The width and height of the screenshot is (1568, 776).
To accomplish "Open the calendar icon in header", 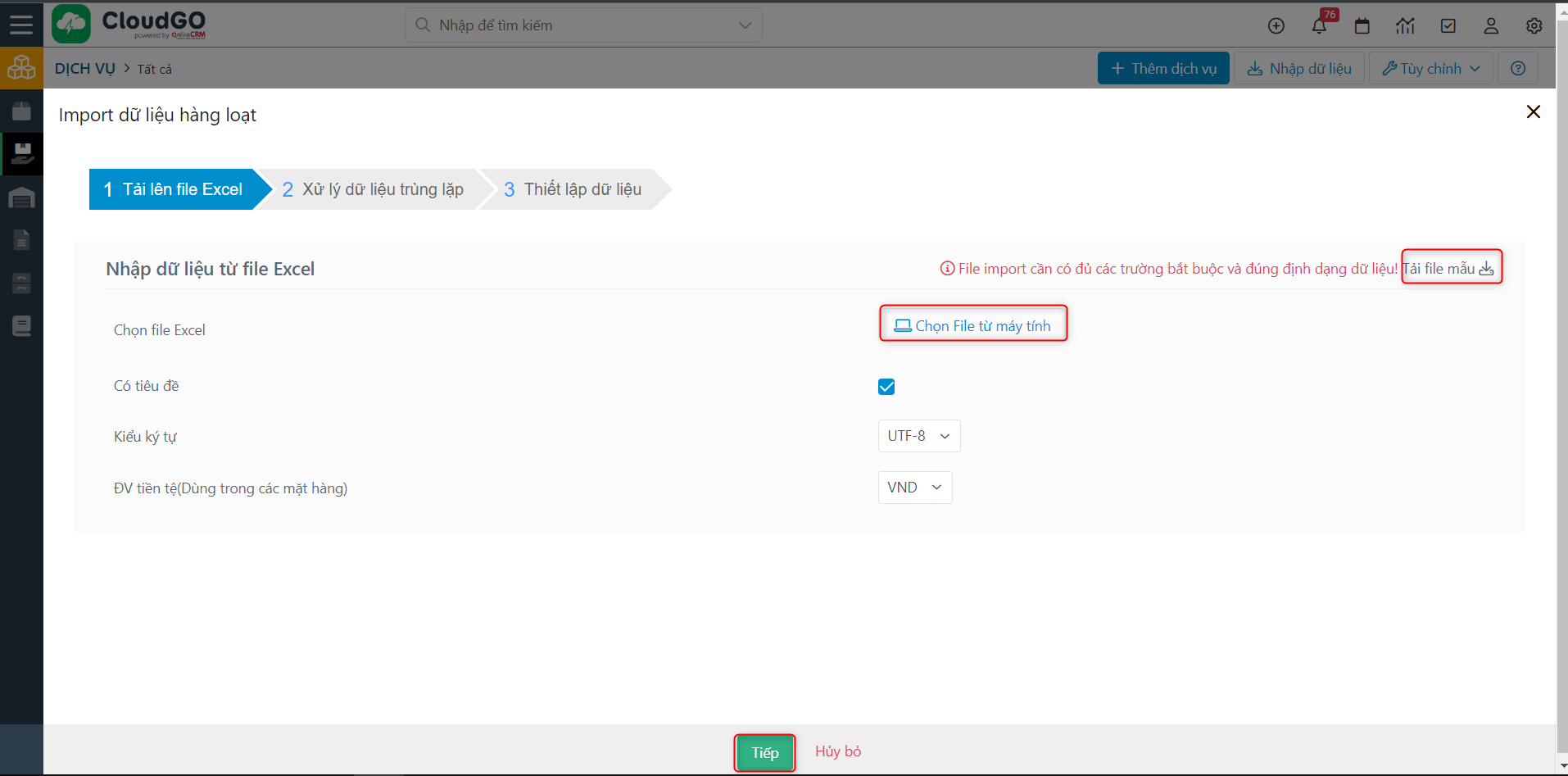I will (1362, 26).
